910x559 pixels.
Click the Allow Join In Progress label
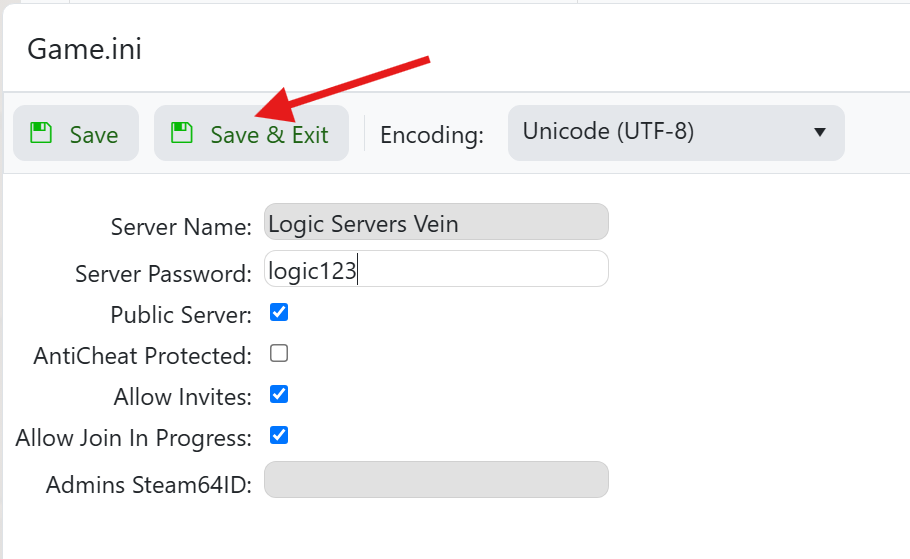pos(133,438)
